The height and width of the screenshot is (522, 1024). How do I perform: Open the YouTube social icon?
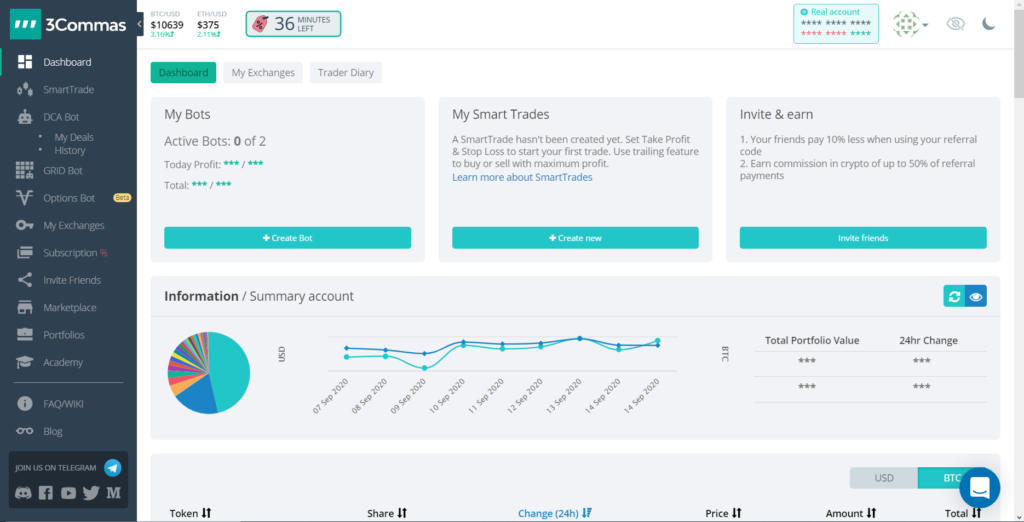(x=68, y=493)
